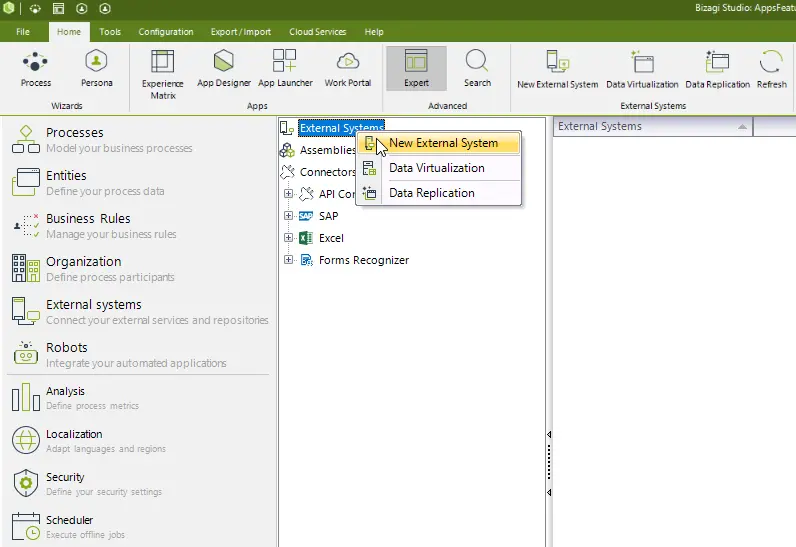Switch to the Configuration tab
The height and width of the screenshot is (547, 796).
click(x=166, y=31)
